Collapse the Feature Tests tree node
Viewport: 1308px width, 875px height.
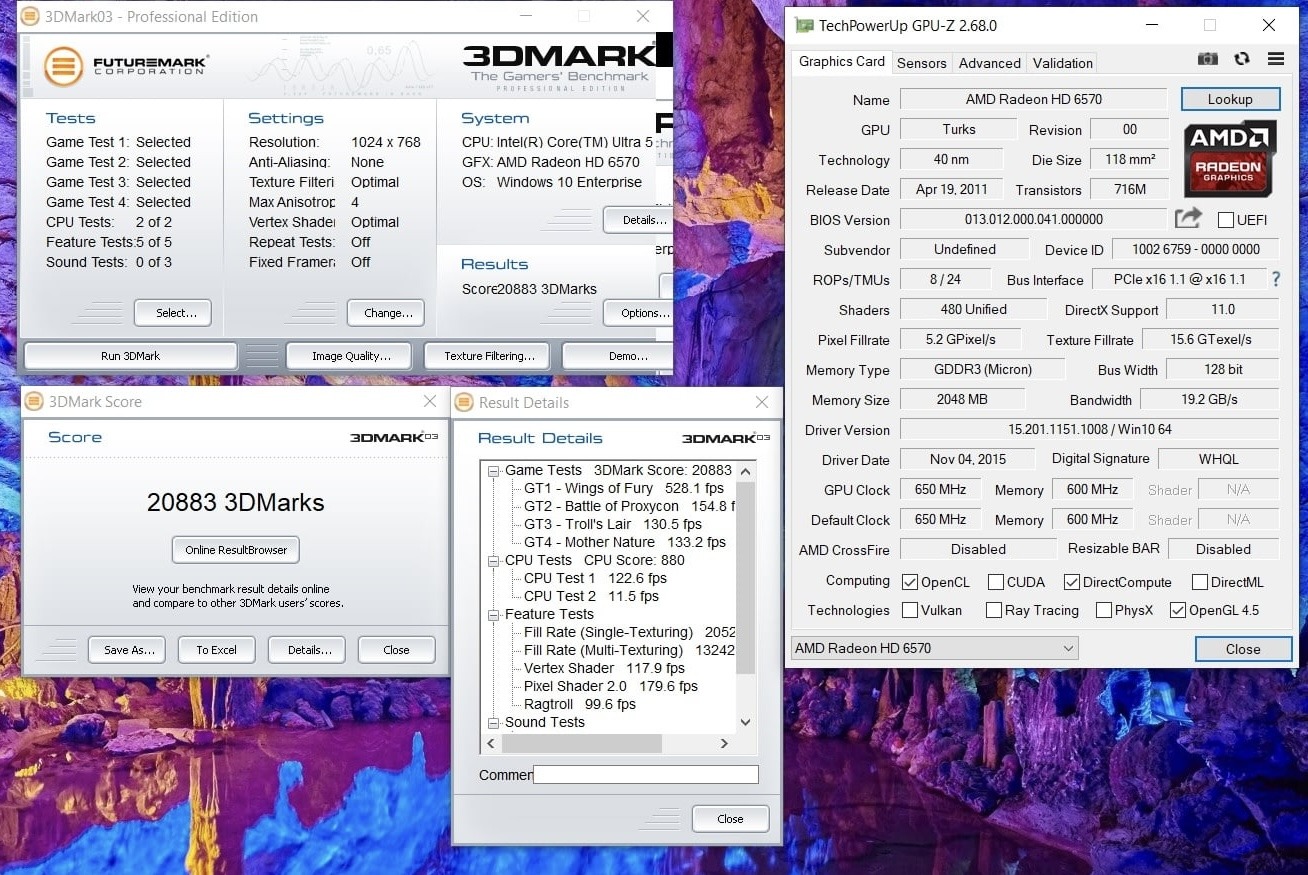pos(494,614)
